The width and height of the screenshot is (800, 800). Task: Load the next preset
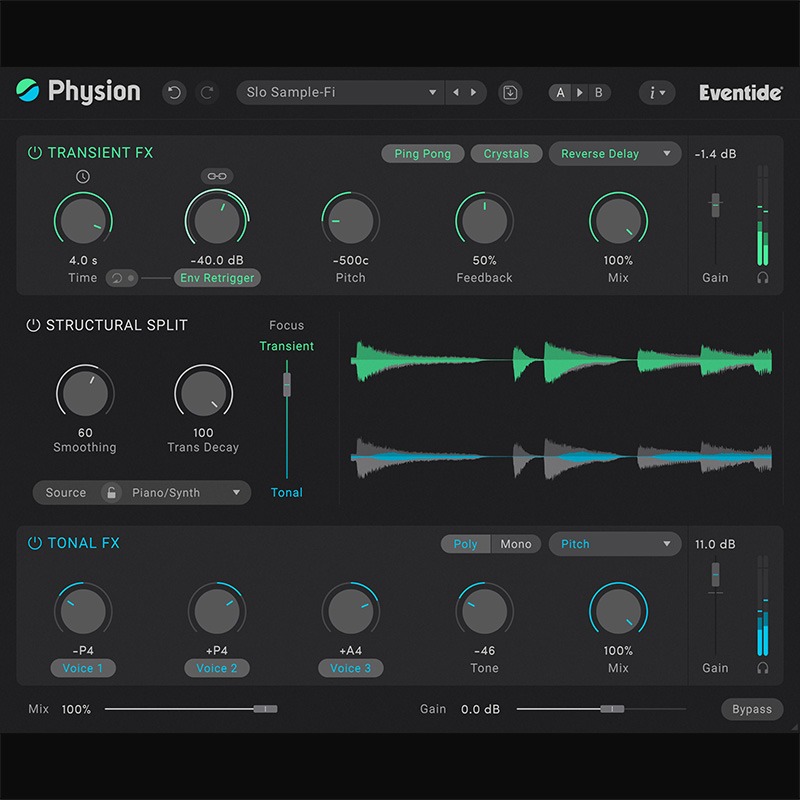(x=473, y=92)
